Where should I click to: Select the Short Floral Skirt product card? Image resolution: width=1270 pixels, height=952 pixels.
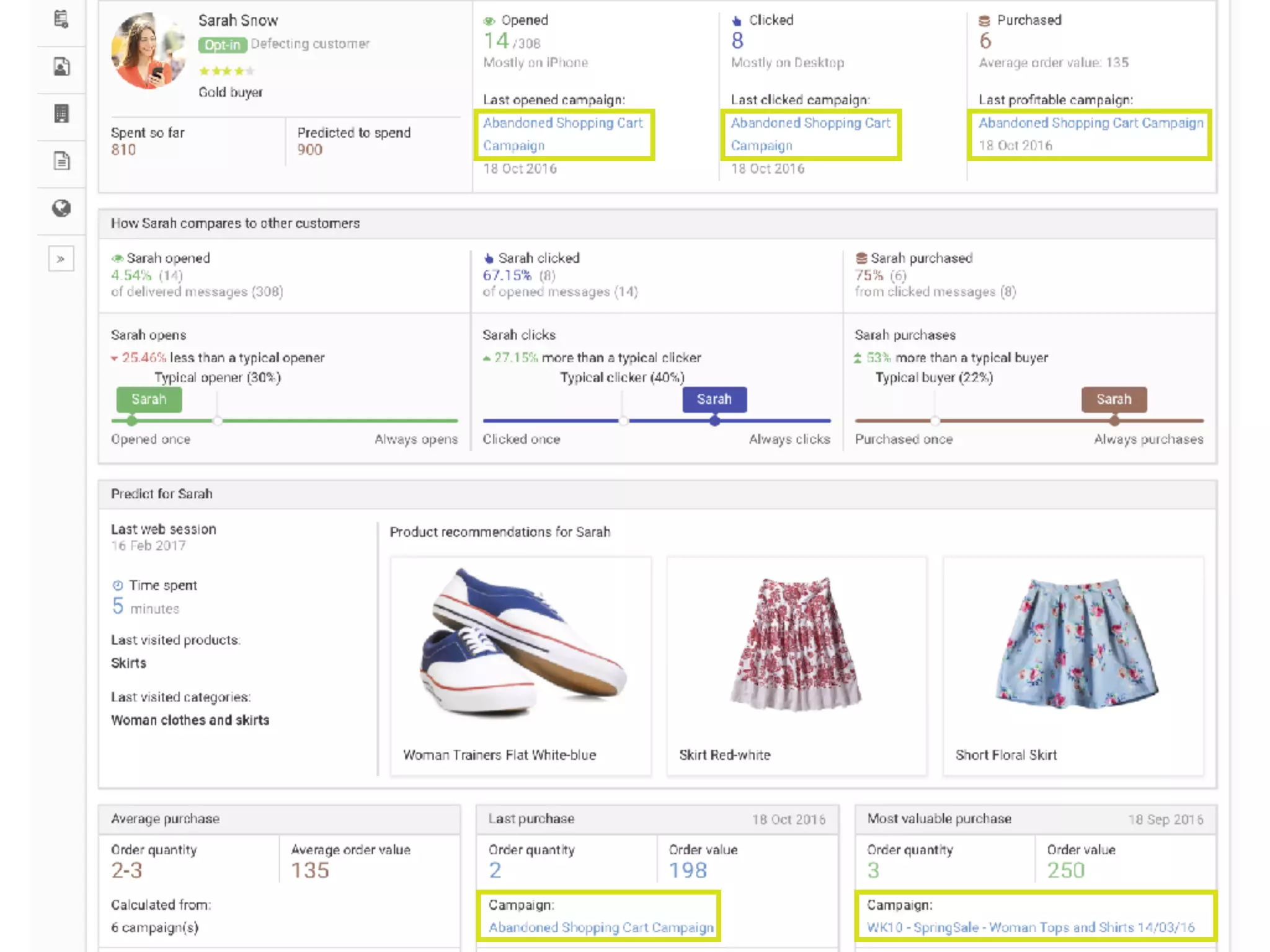pos(1073,666)
